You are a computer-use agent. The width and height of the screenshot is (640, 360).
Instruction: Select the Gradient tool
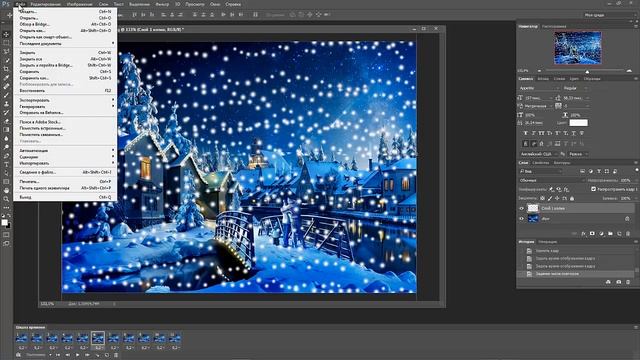(x=6, y=130)
